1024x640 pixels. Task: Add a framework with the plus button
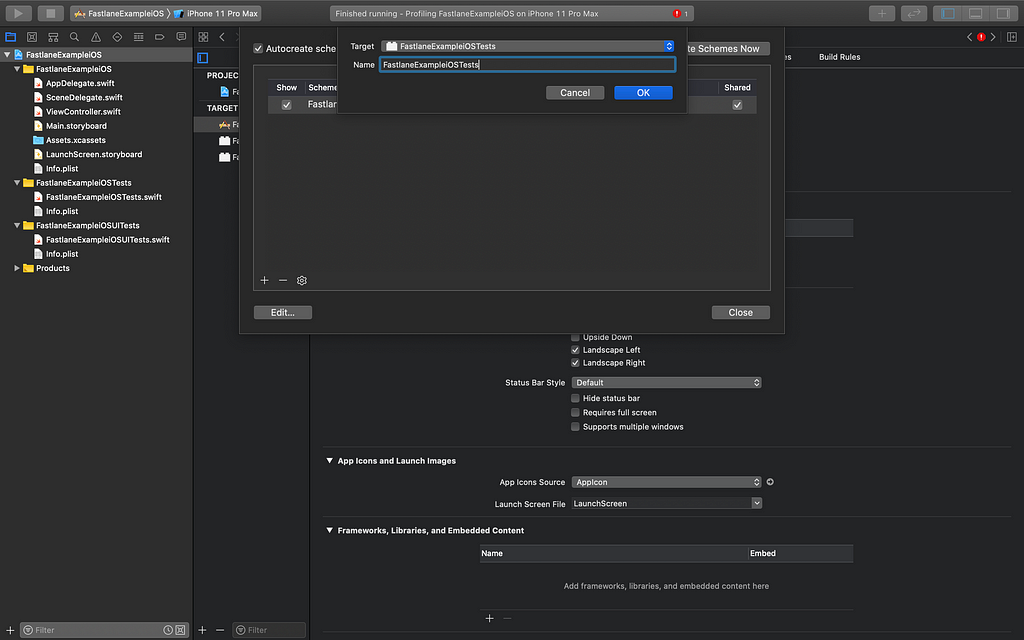tap(490, 618)
